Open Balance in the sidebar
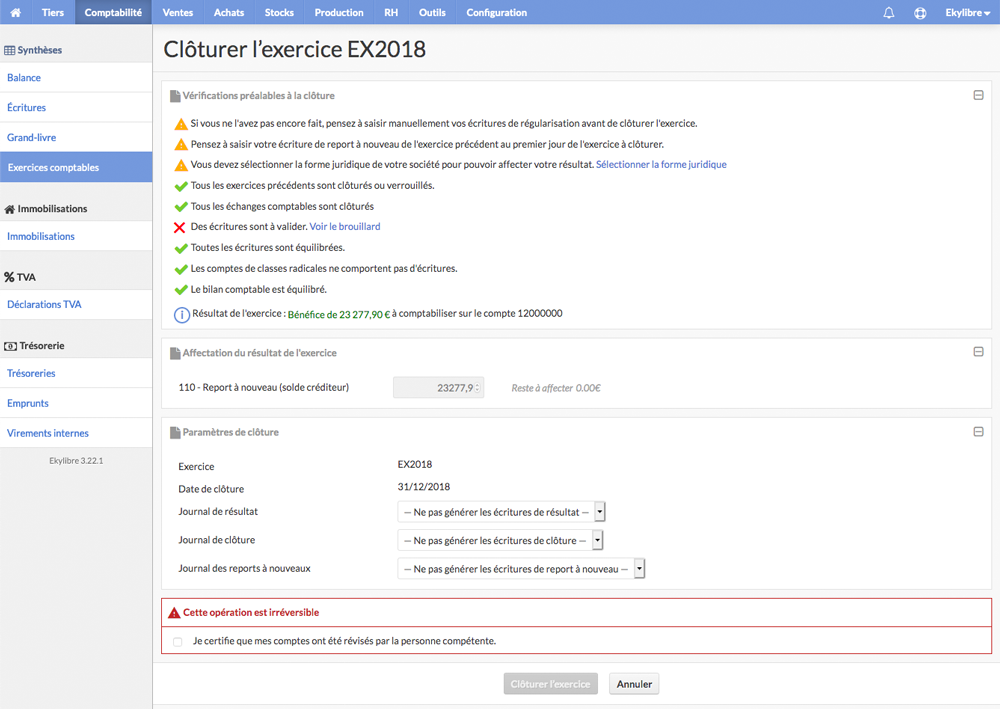The height and width of the screenshot is (709, 1000). (76, 78)
